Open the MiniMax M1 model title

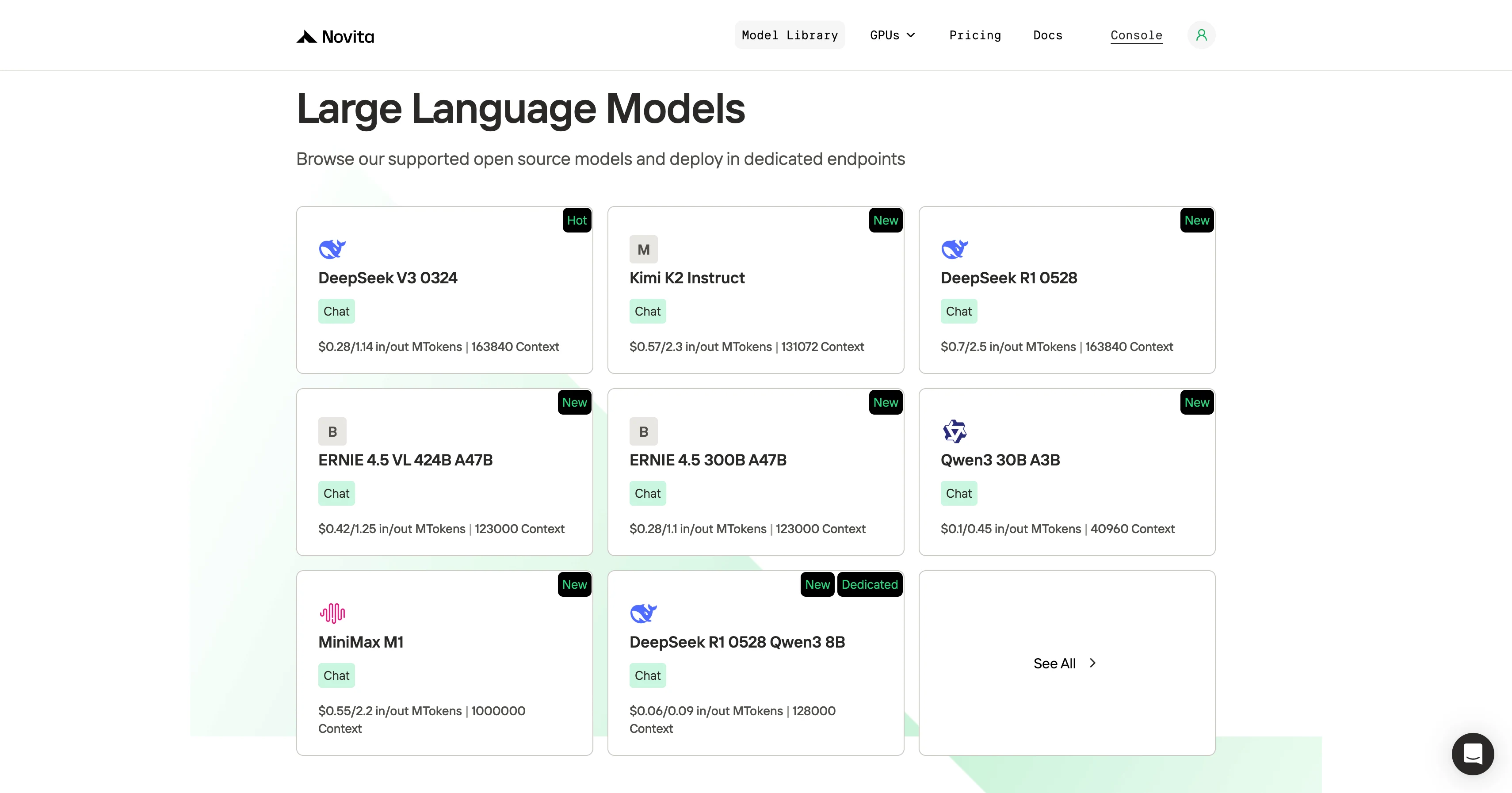(360, 641)
